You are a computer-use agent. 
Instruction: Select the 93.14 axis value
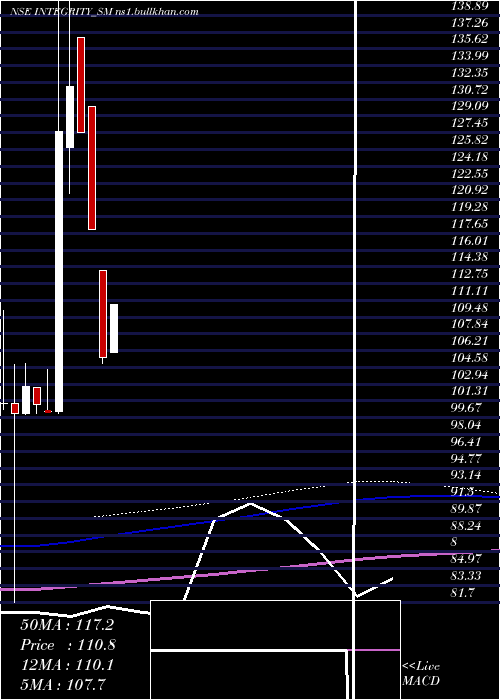click(x=467, y=475)
